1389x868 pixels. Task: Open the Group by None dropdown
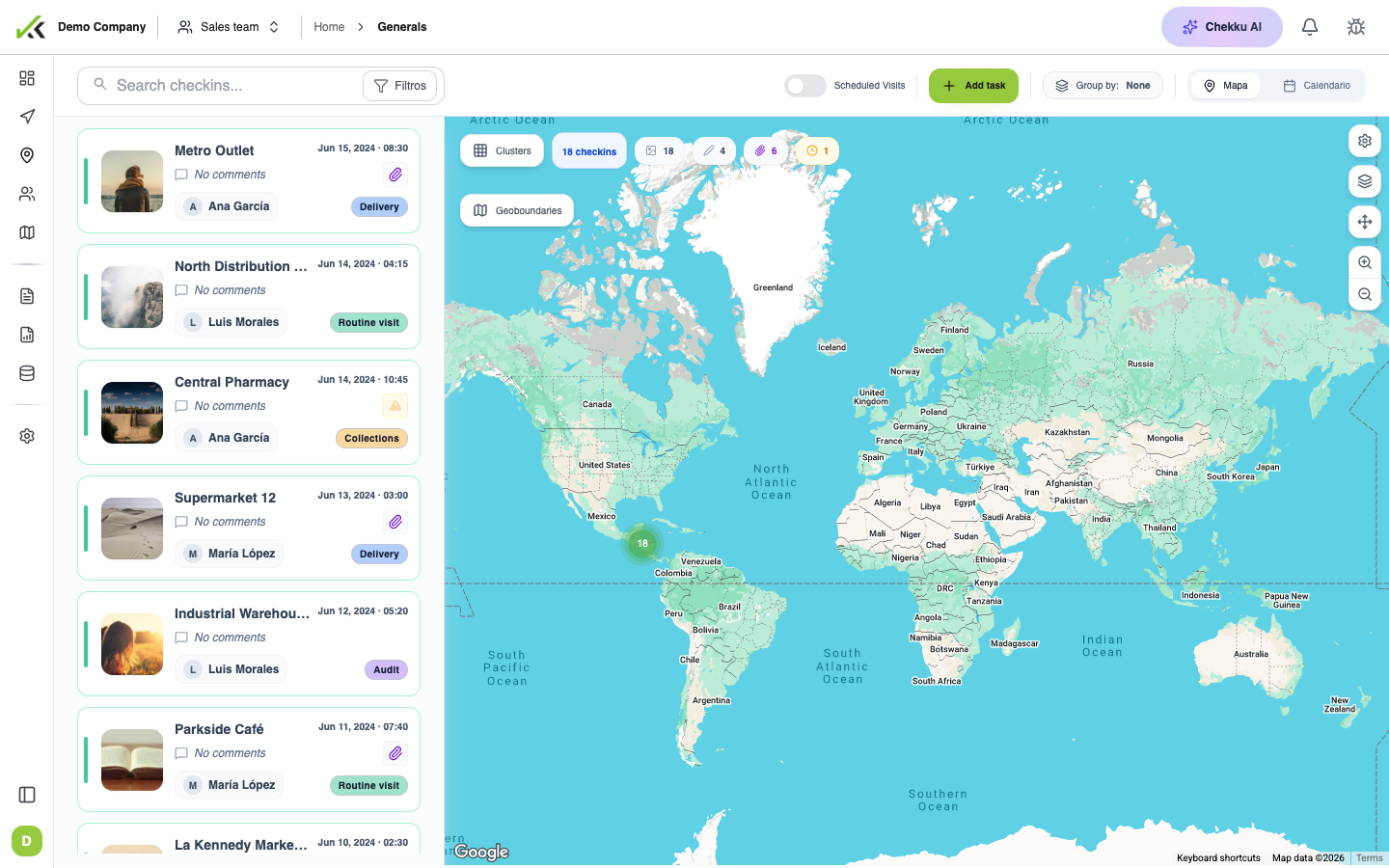click(1103, 86)
